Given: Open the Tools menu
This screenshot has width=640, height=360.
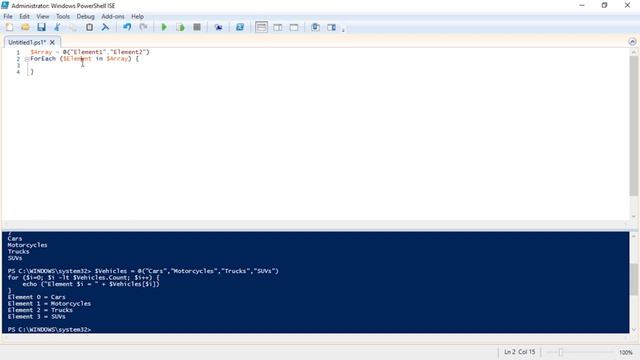Looking at the screenshot, I should pos(63,16).
